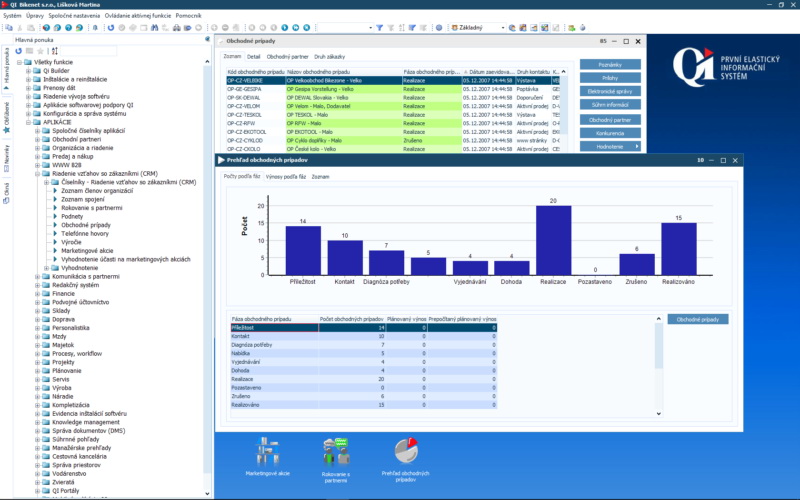This screenshot has width=800, height=500.
Task: Click the round globe icon before Základný dropdown
Action: [439, 28]
